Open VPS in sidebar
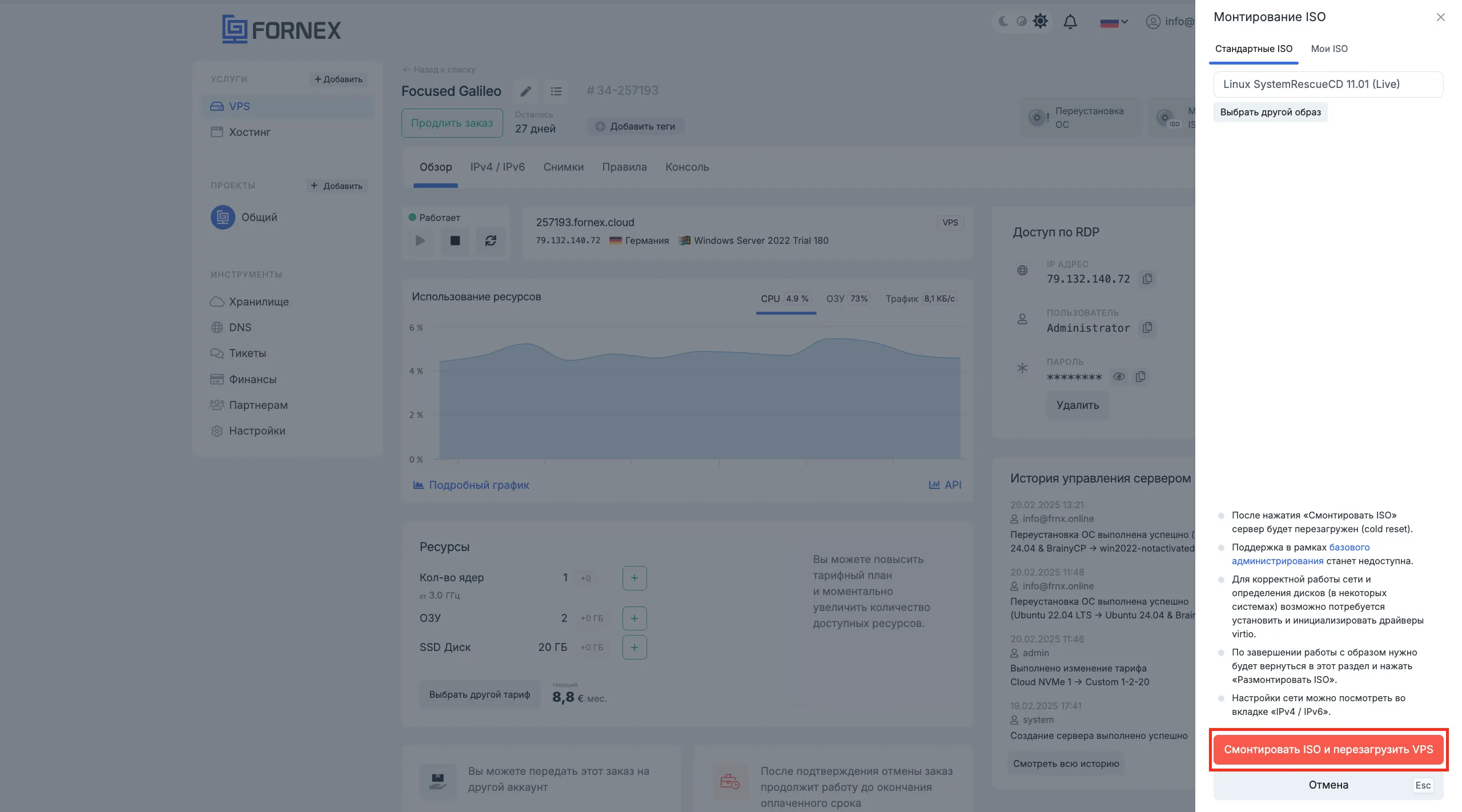The width and height of the screenshot is (1462, 812). click(x=287, y=107)
